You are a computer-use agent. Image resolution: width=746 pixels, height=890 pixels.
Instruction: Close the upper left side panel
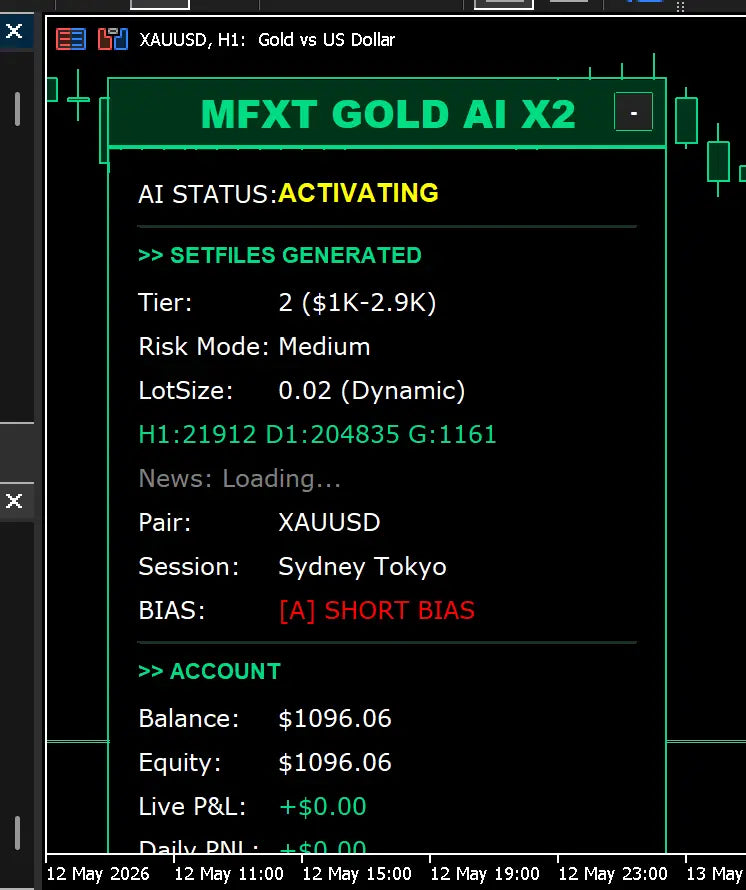[x=14, y=31]
